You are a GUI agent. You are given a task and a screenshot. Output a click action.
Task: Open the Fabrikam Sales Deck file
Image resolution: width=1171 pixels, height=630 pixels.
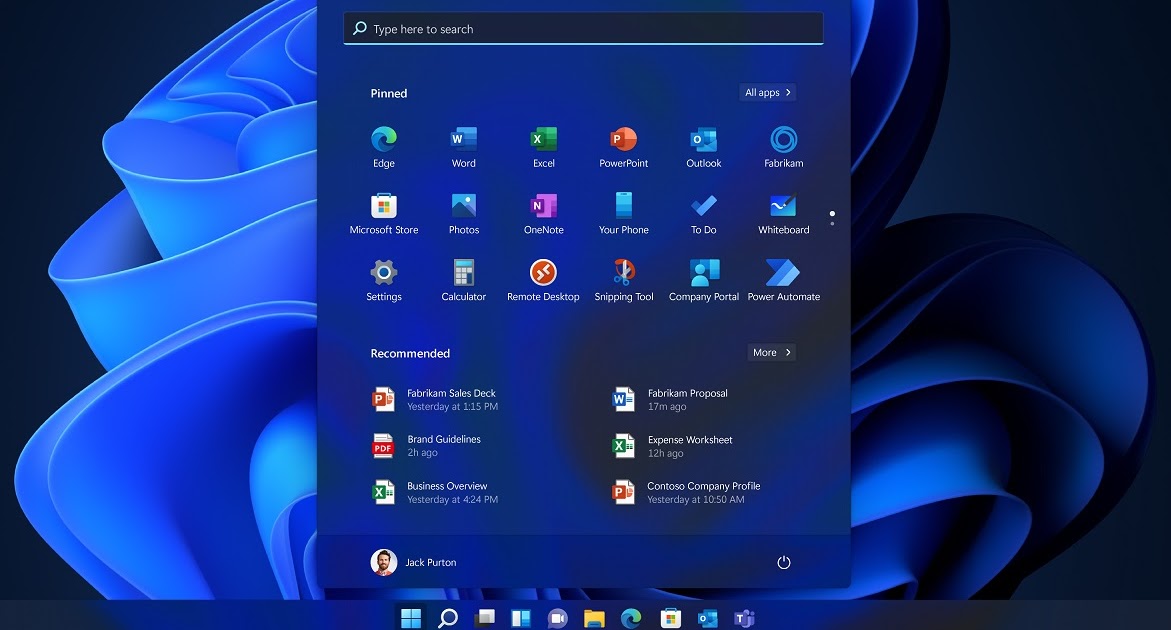[435, 399]
